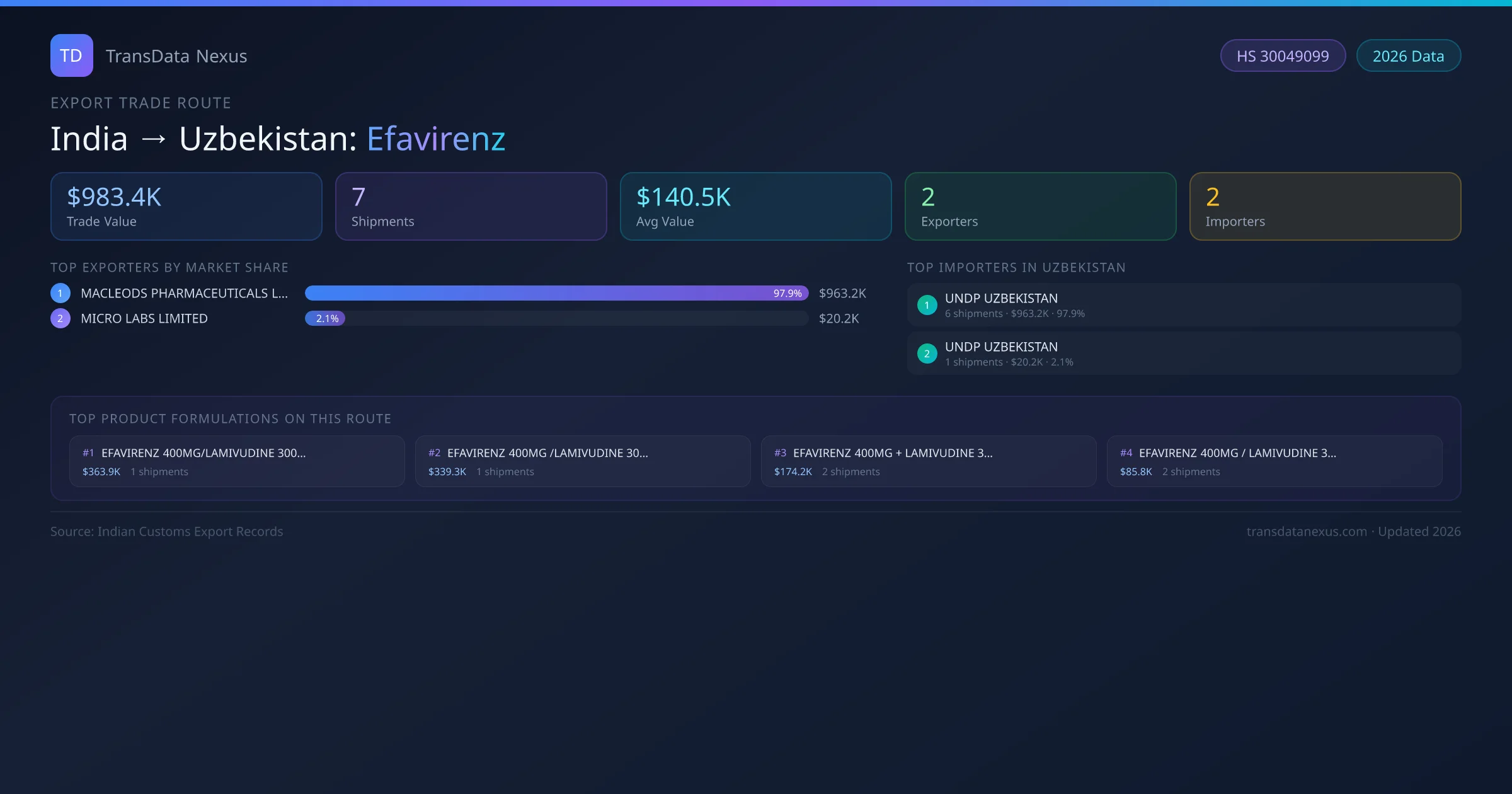
Task: Click rank 1 badge beside Macleods Pharmaceuticals
Action: click(60, 293)
